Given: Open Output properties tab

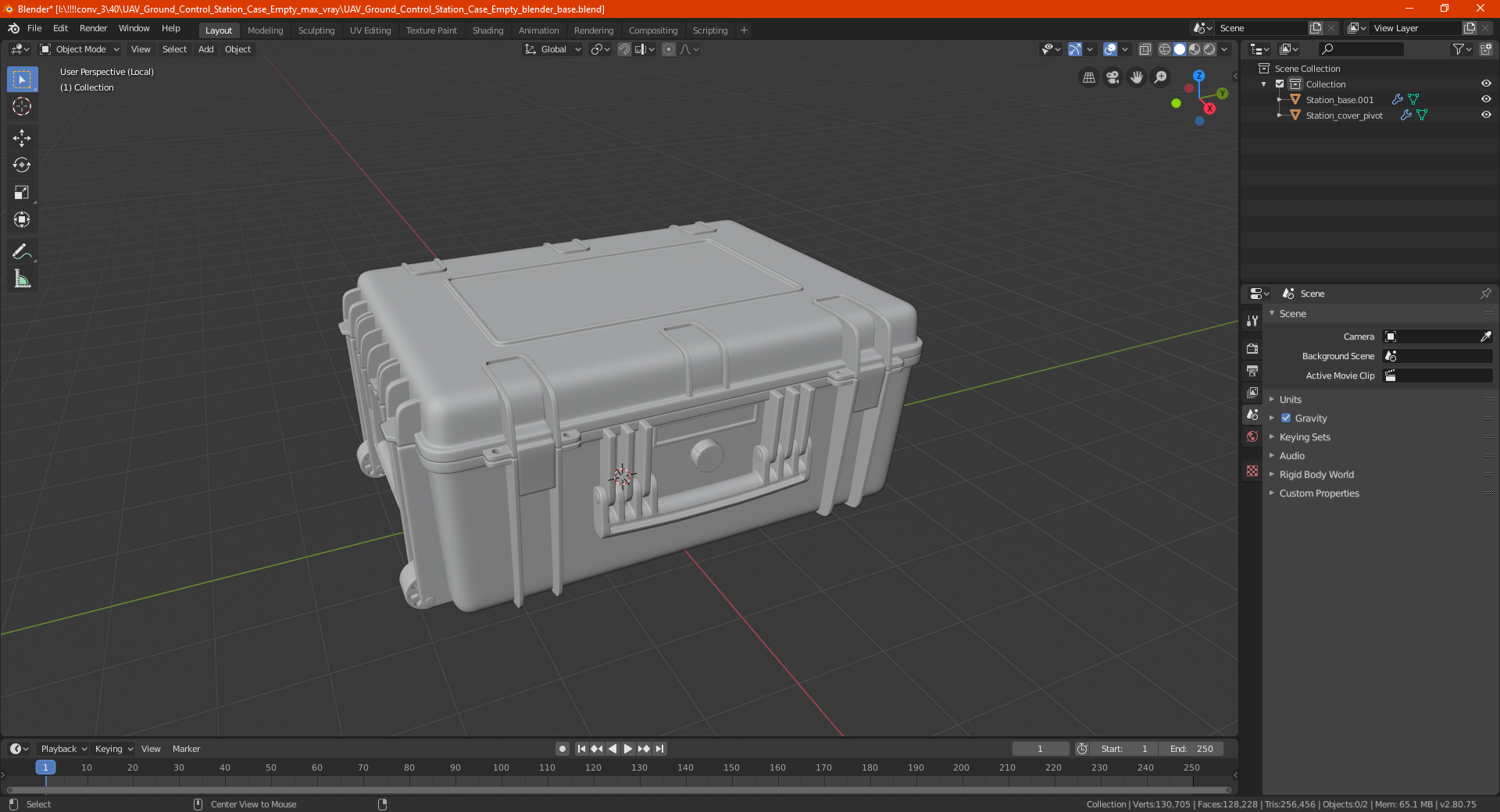Looking at the screenshot, I should point(1252,370).
